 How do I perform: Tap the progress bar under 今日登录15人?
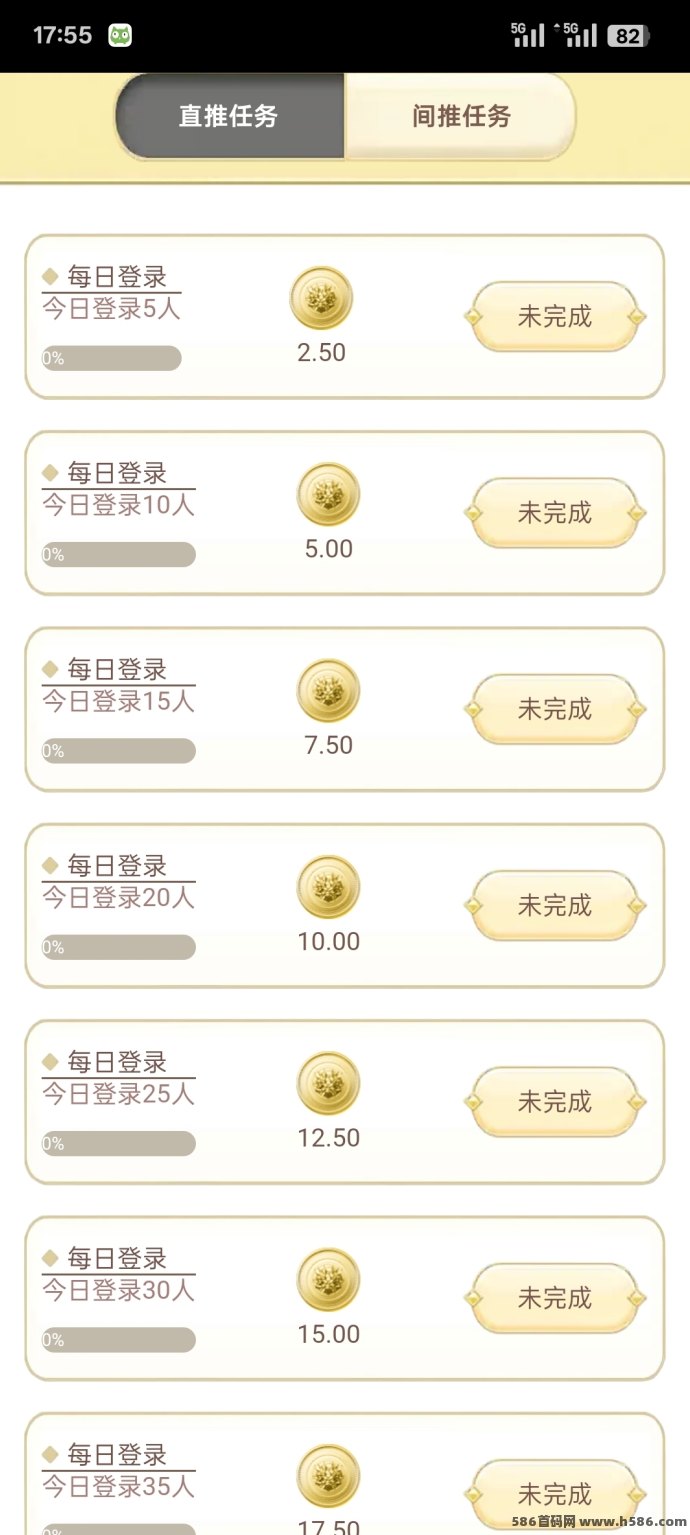(118, 751)
